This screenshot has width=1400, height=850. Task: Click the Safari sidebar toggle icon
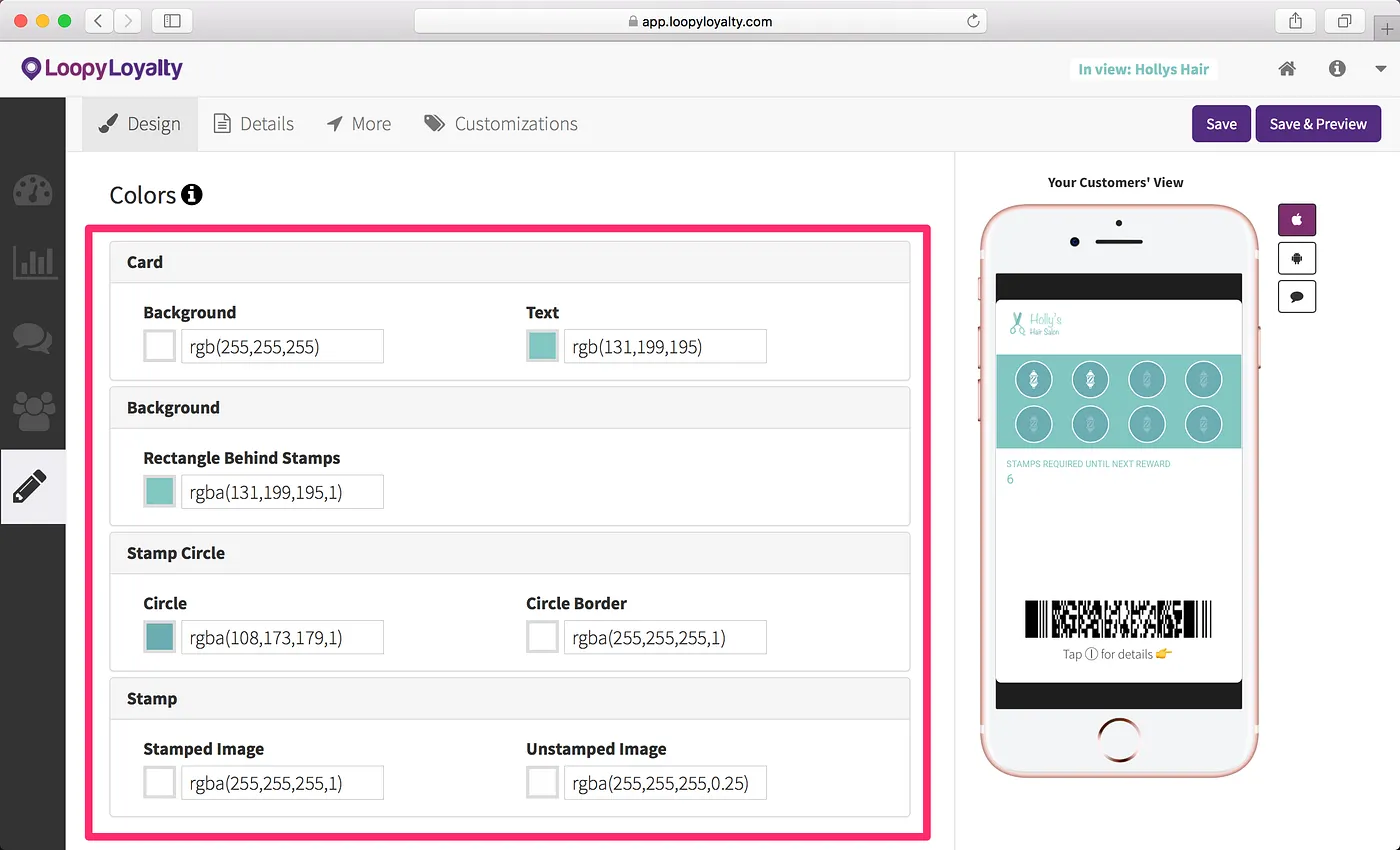pos(172,20)
